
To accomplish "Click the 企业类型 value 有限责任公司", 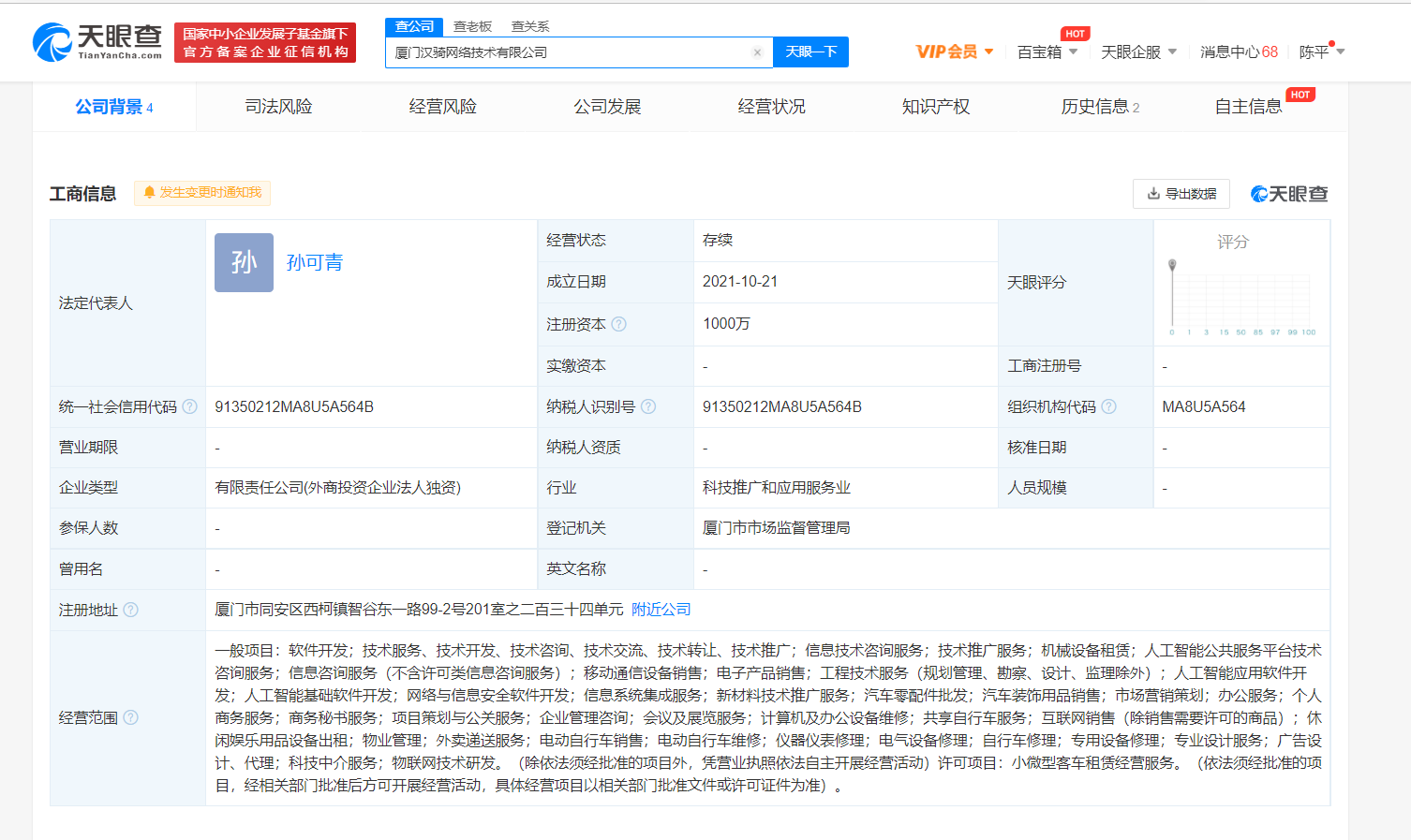I will [337, 488].
